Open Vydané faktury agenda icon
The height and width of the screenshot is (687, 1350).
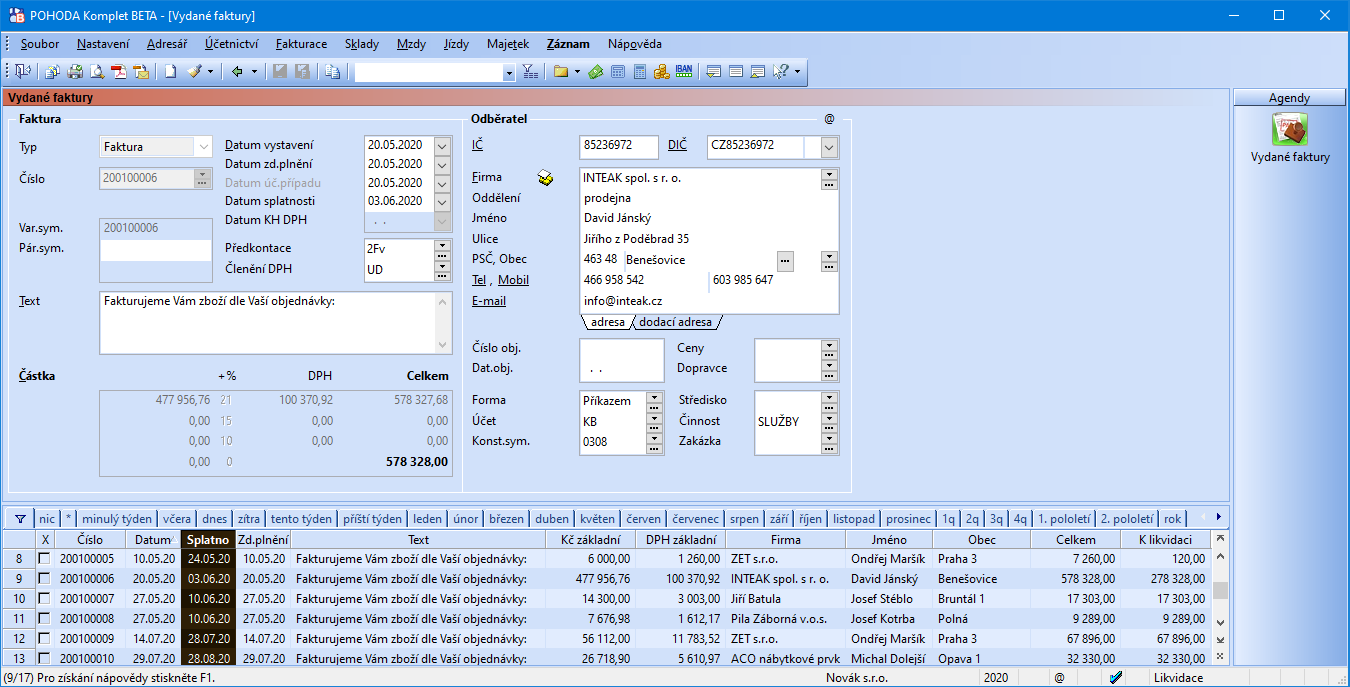pos(1289,130)
